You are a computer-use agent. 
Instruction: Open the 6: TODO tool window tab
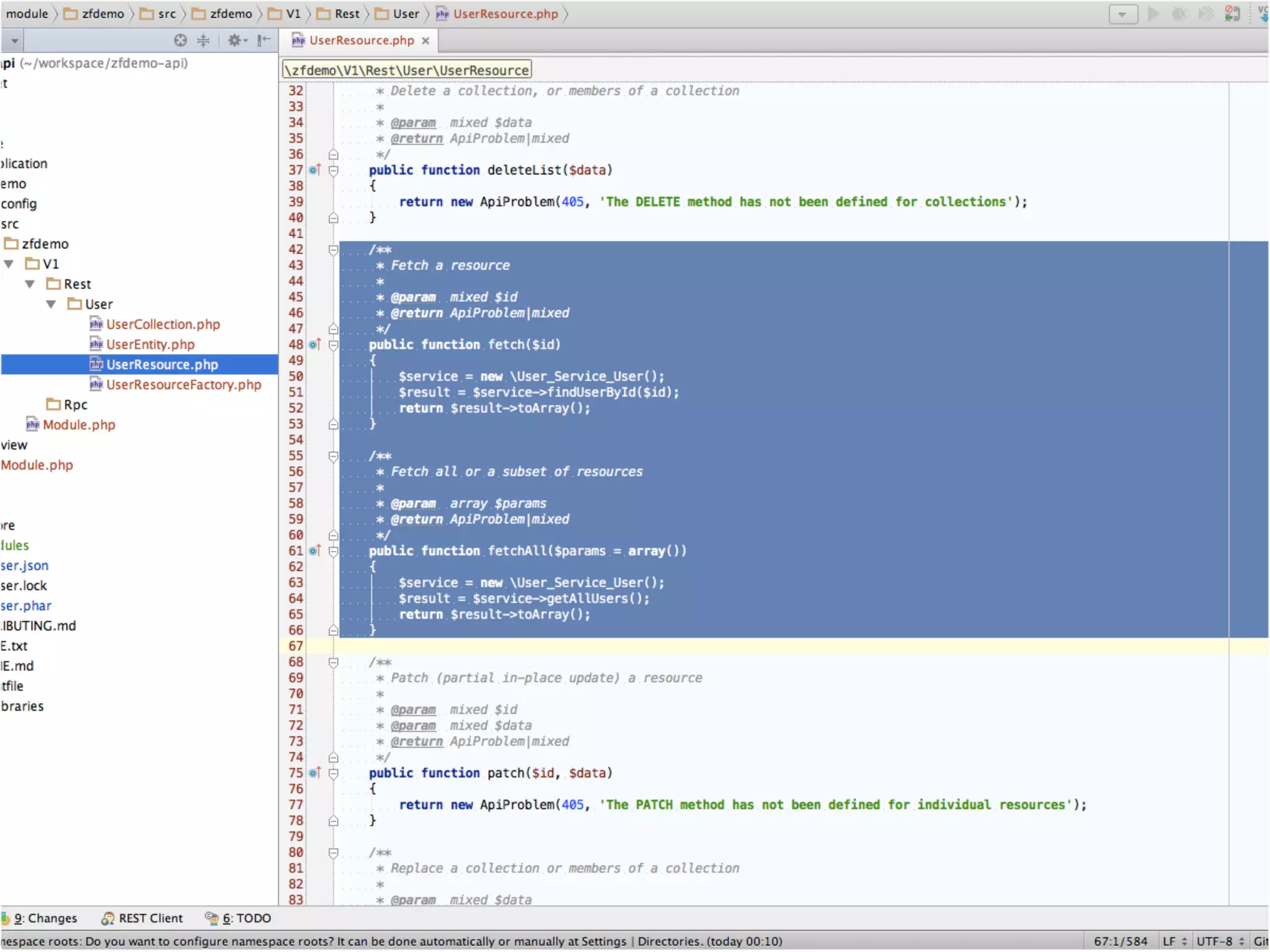pos(246,918)
